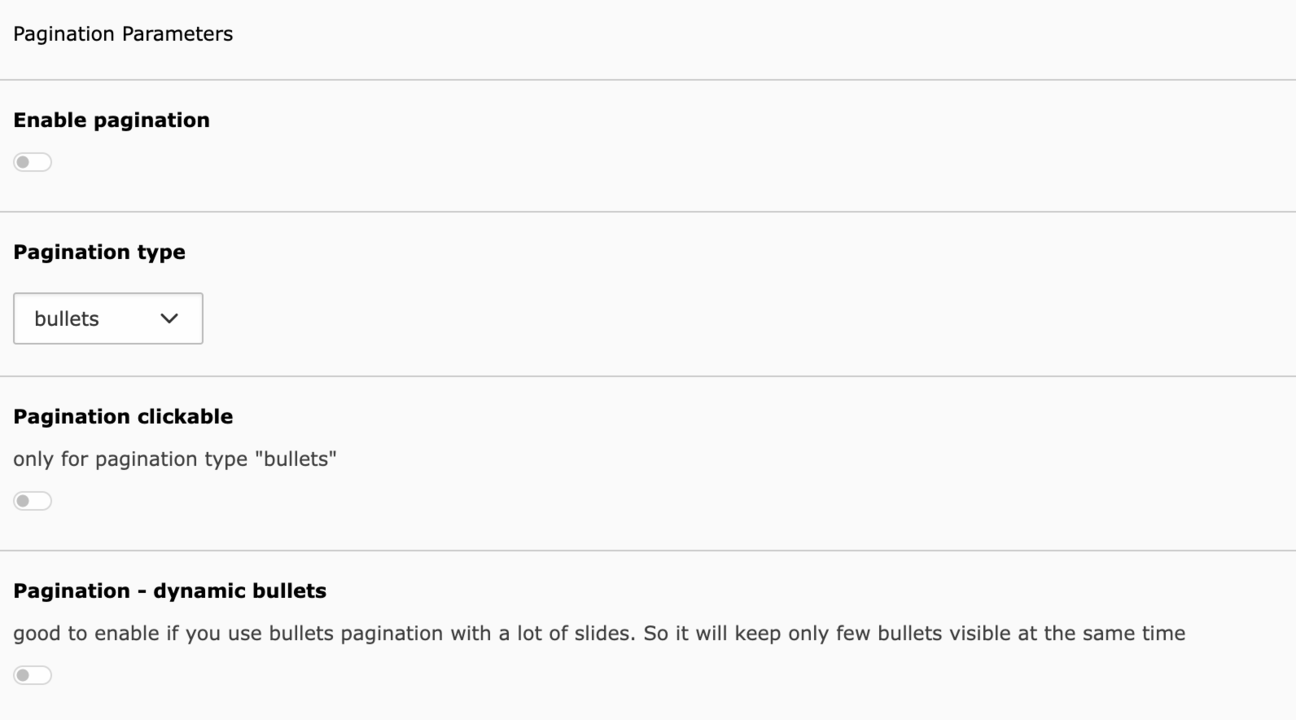This screenshot has height=720, width=1296.
Task: Click the chevron arrow in the bullets dropdown
Action: point(169,318)
